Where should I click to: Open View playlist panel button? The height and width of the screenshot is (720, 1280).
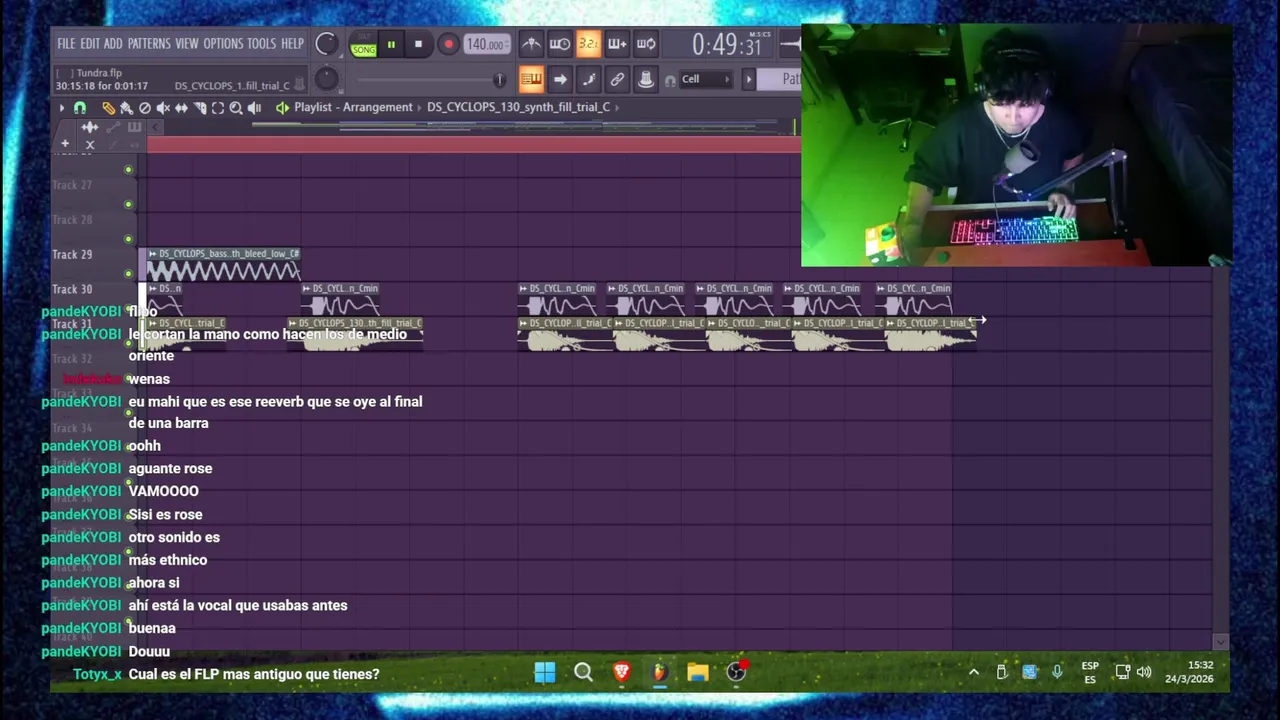[x=531, y=79]
